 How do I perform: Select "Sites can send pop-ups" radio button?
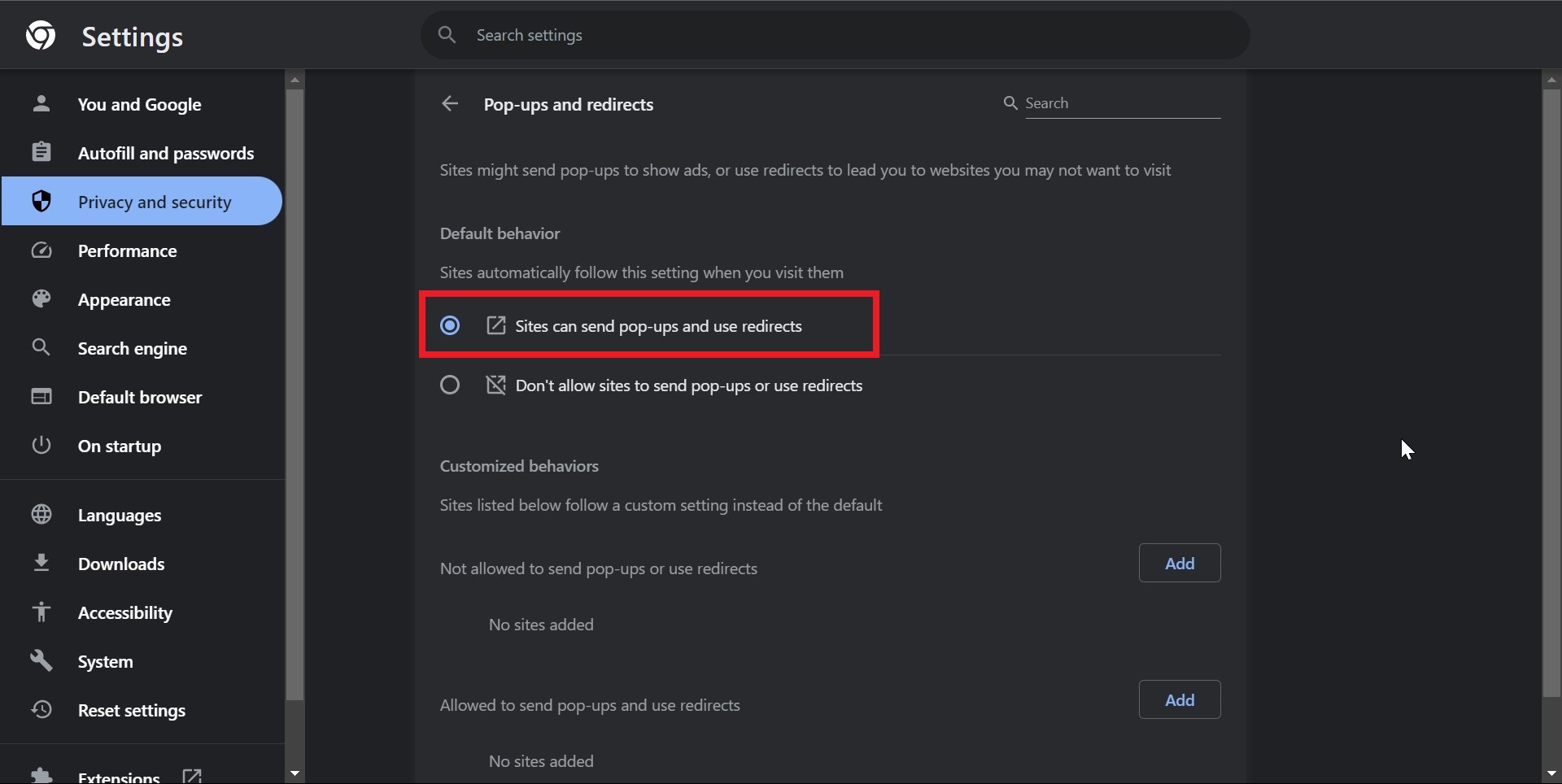[450, 326]
